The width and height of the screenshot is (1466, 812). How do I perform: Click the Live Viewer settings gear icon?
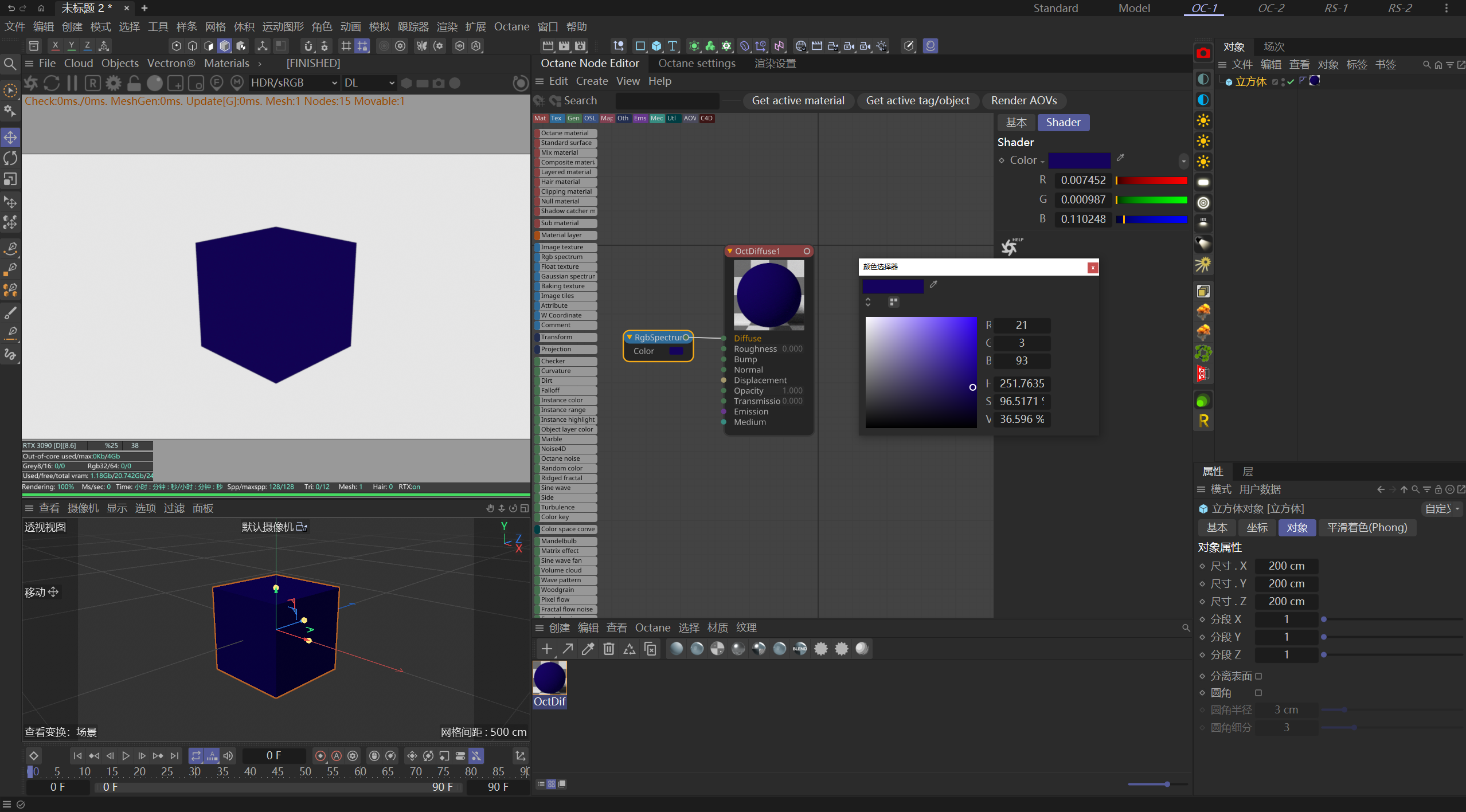(x=114, y=83)
